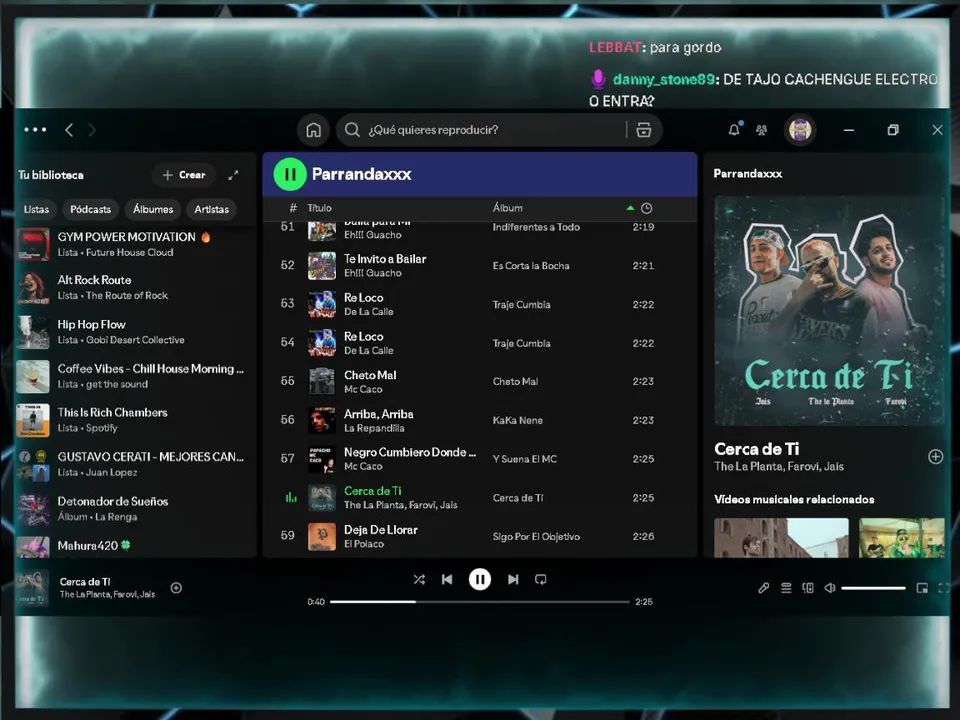Open the user profile avatar
This screenshot has height=720, width=960.
tap(800, 130)
